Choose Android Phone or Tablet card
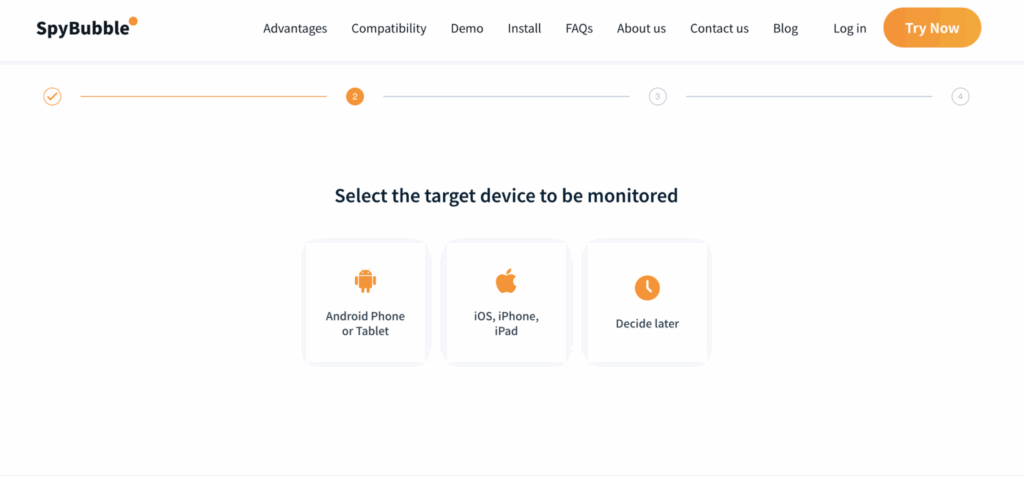The width and height of the screenshot is (1024, 477). [x=366, y=302]
